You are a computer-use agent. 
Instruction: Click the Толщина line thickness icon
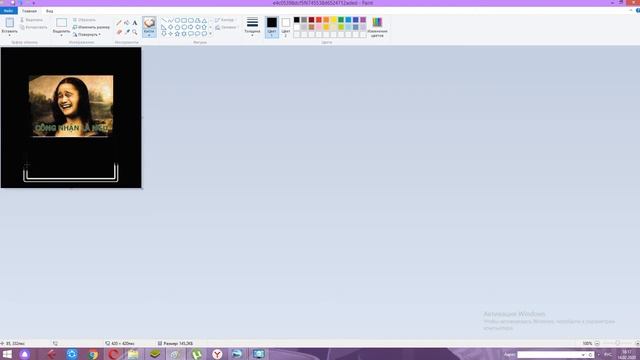tap(252, 22)
